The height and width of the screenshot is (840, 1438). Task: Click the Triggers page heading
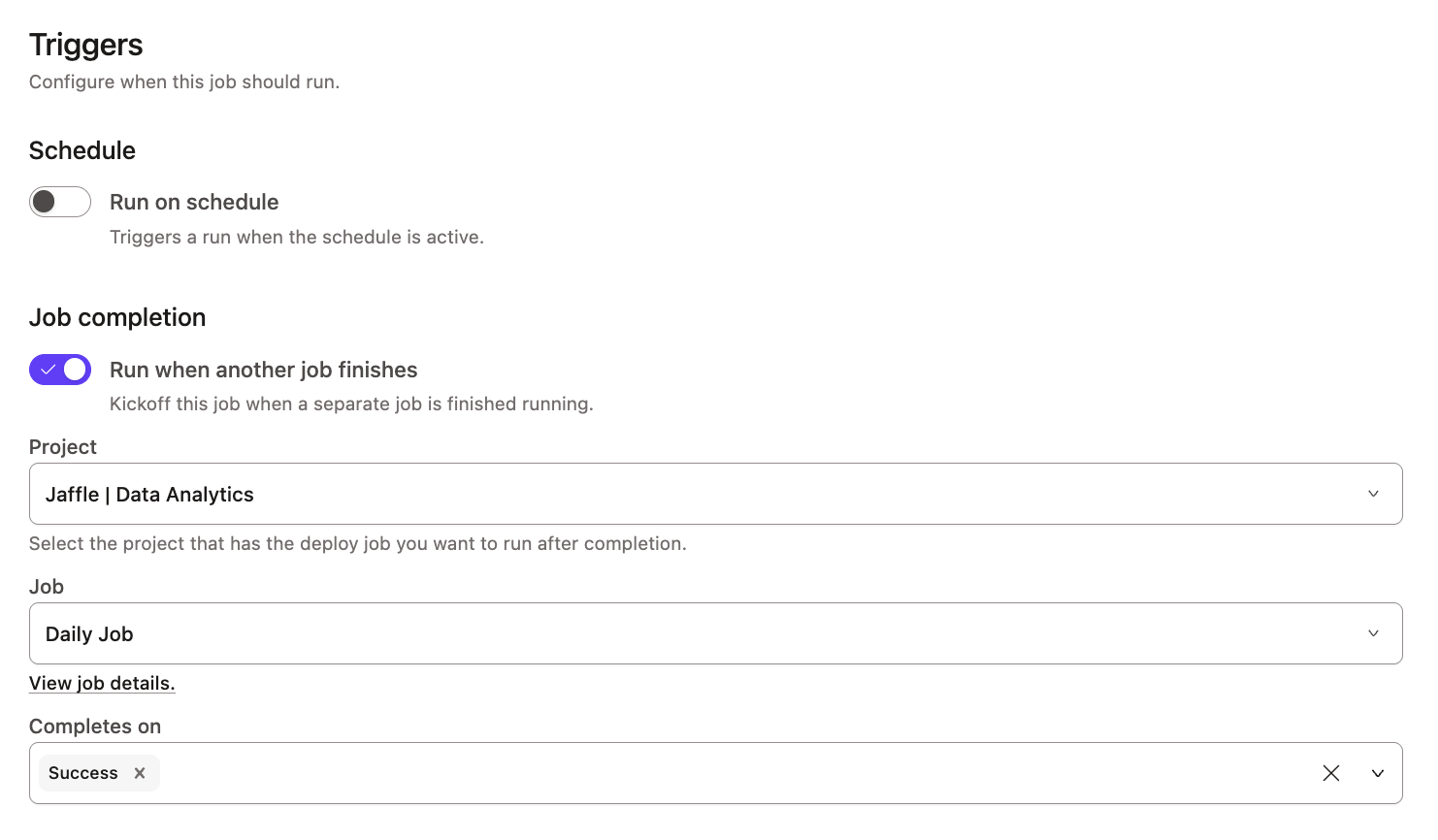coord(86,45)
